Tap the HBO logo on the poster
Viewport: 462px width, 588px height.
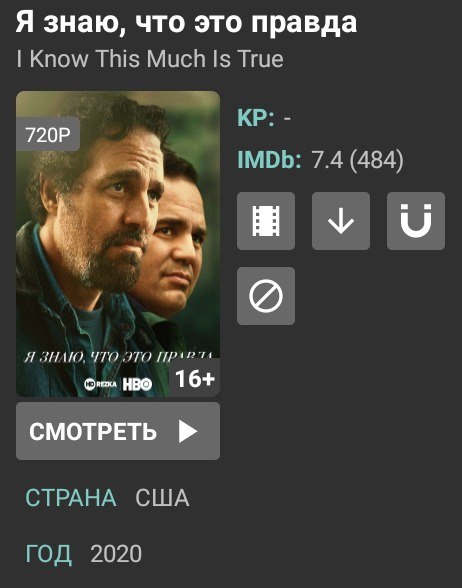click(x=137, y=384)
